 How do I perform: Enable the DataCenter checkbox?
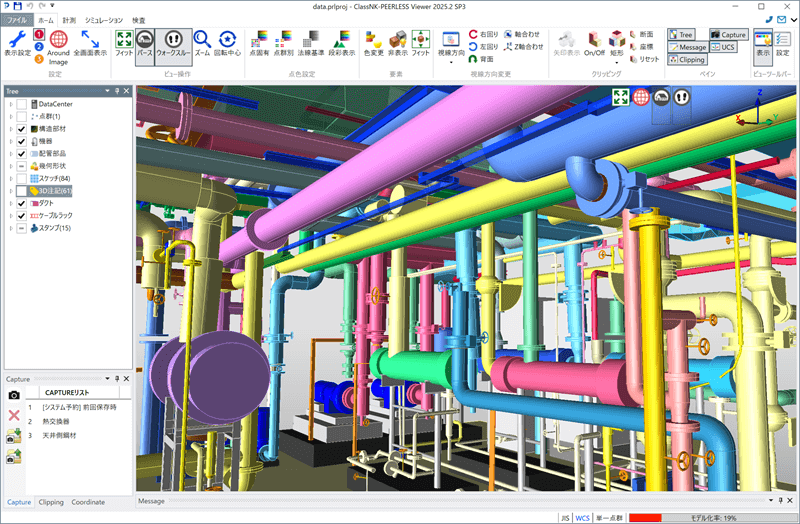[x=22, y=104]
